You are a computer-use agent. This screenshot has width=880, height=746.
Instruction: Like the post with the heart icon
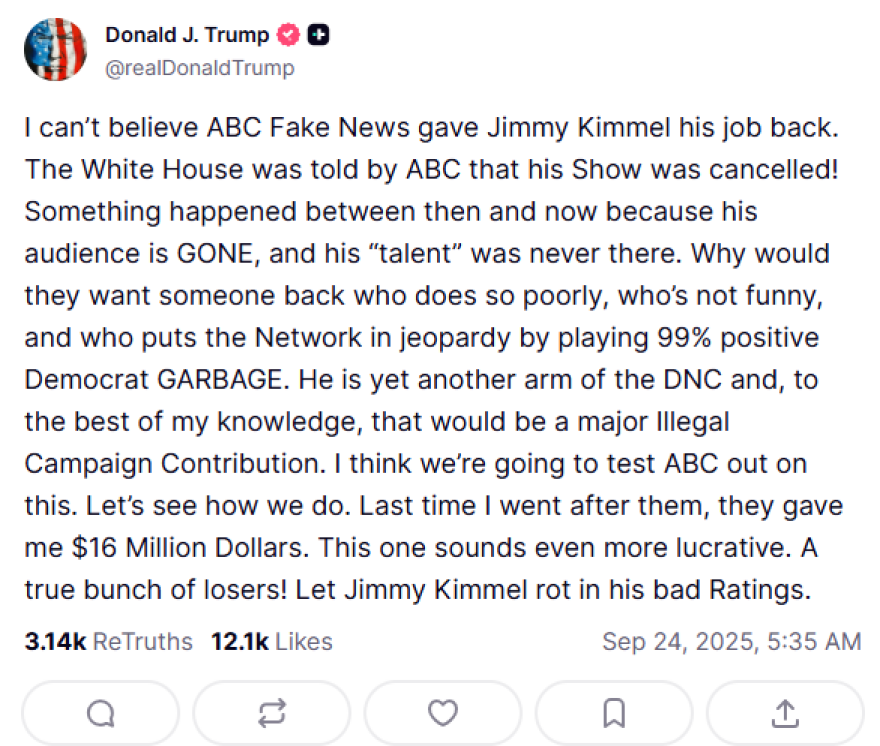pos(443,713)
